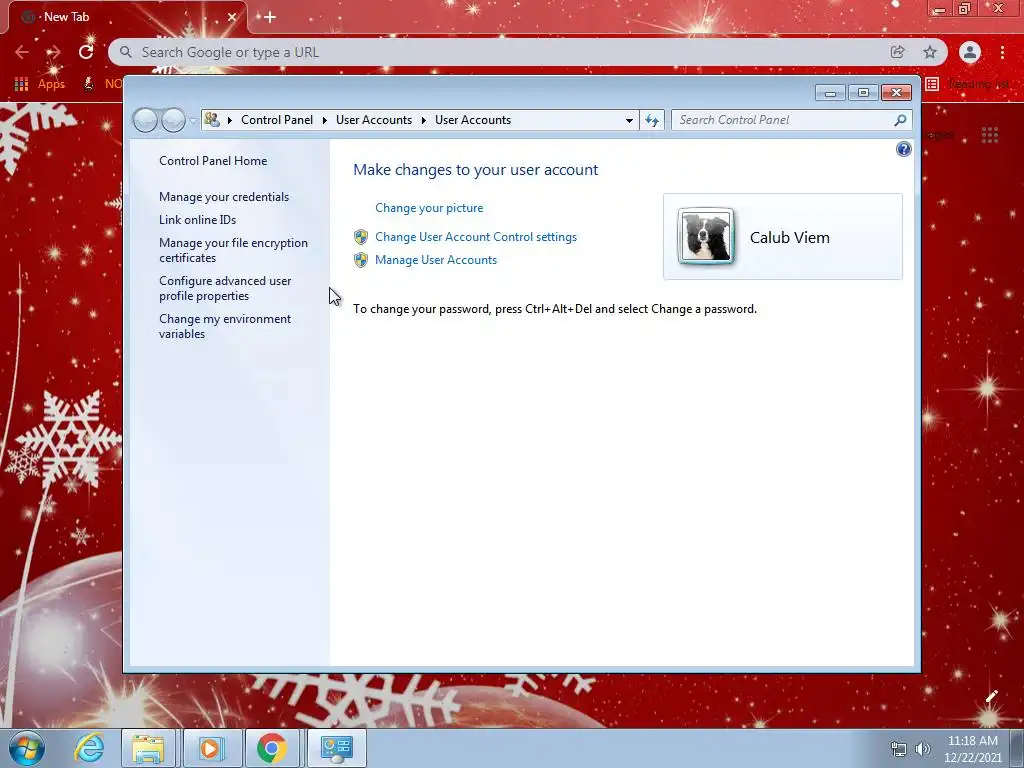Viewport: 1024px width, 768px height.
Task: Close the New Tab tab
Action: pyautogui.click(x=232, y=17)
